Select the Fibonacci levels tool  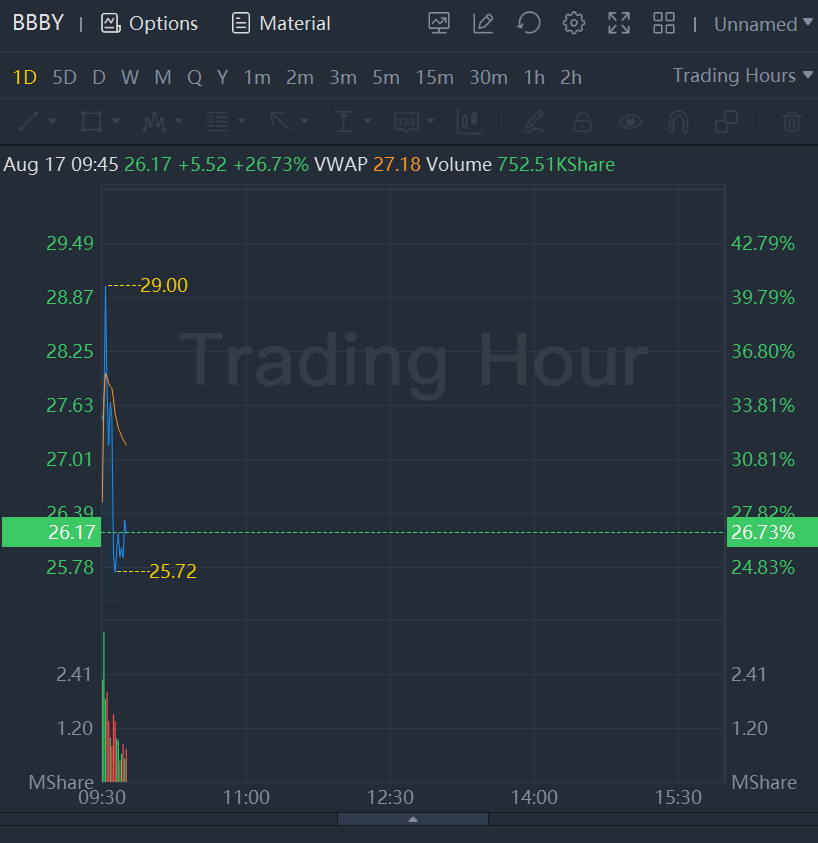[x=217, y=122]
